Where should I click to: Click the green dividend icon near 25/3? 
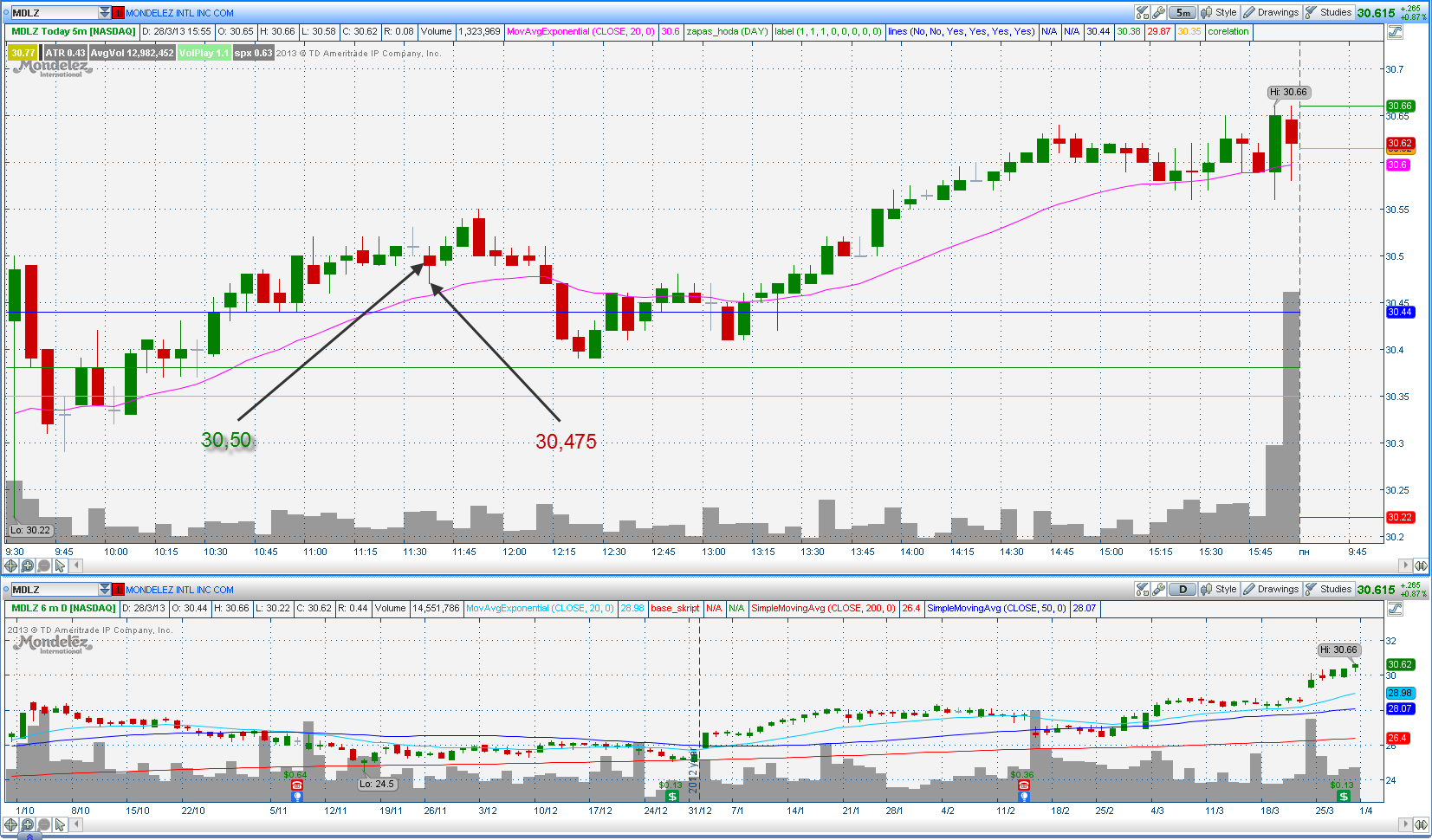point(1343,796)
